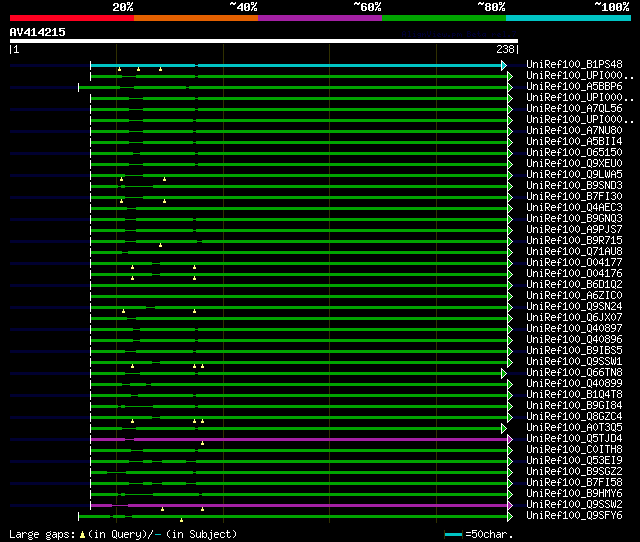Select hit label UniRef100_Q71AU8
Screen dimensions: 640x542
pyautogui.click(x=574, y=252)
